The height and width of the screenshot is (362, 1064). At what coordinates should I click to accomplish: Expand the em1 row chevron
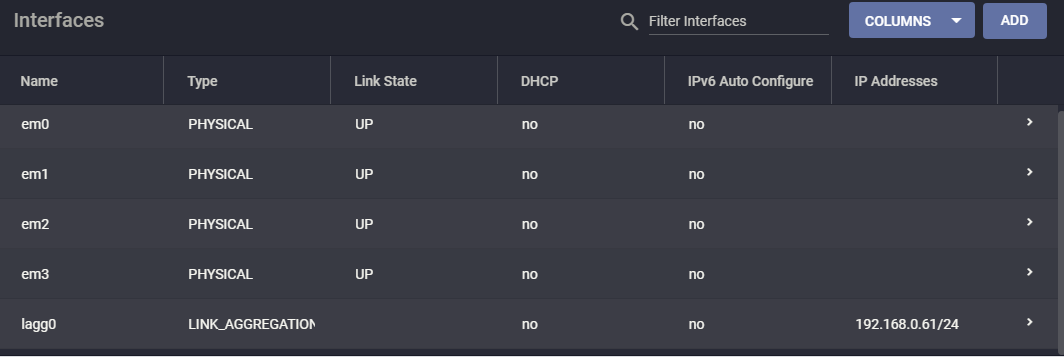click(1029, 173)
